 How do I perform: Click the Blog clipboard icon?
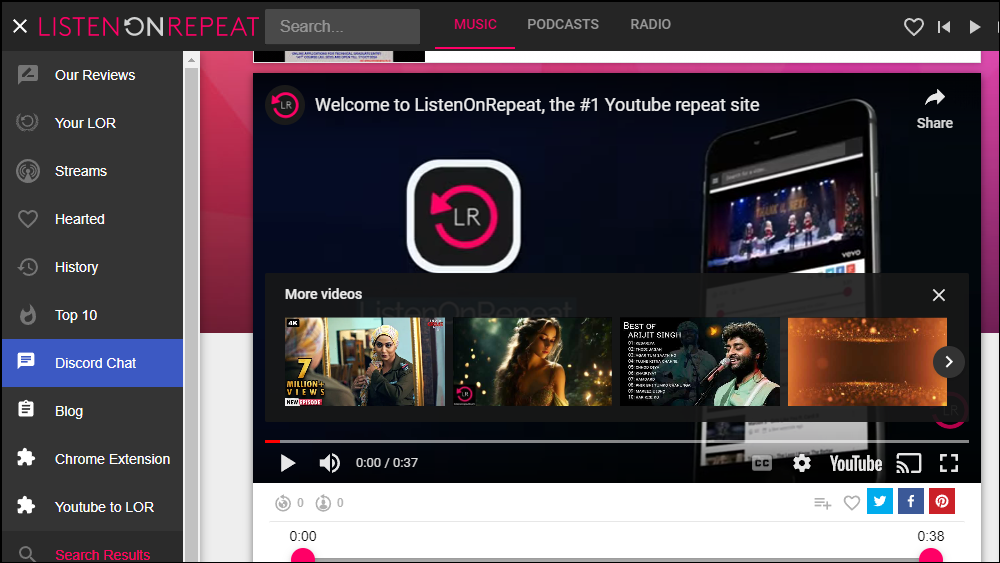click(x=26, y=409)
